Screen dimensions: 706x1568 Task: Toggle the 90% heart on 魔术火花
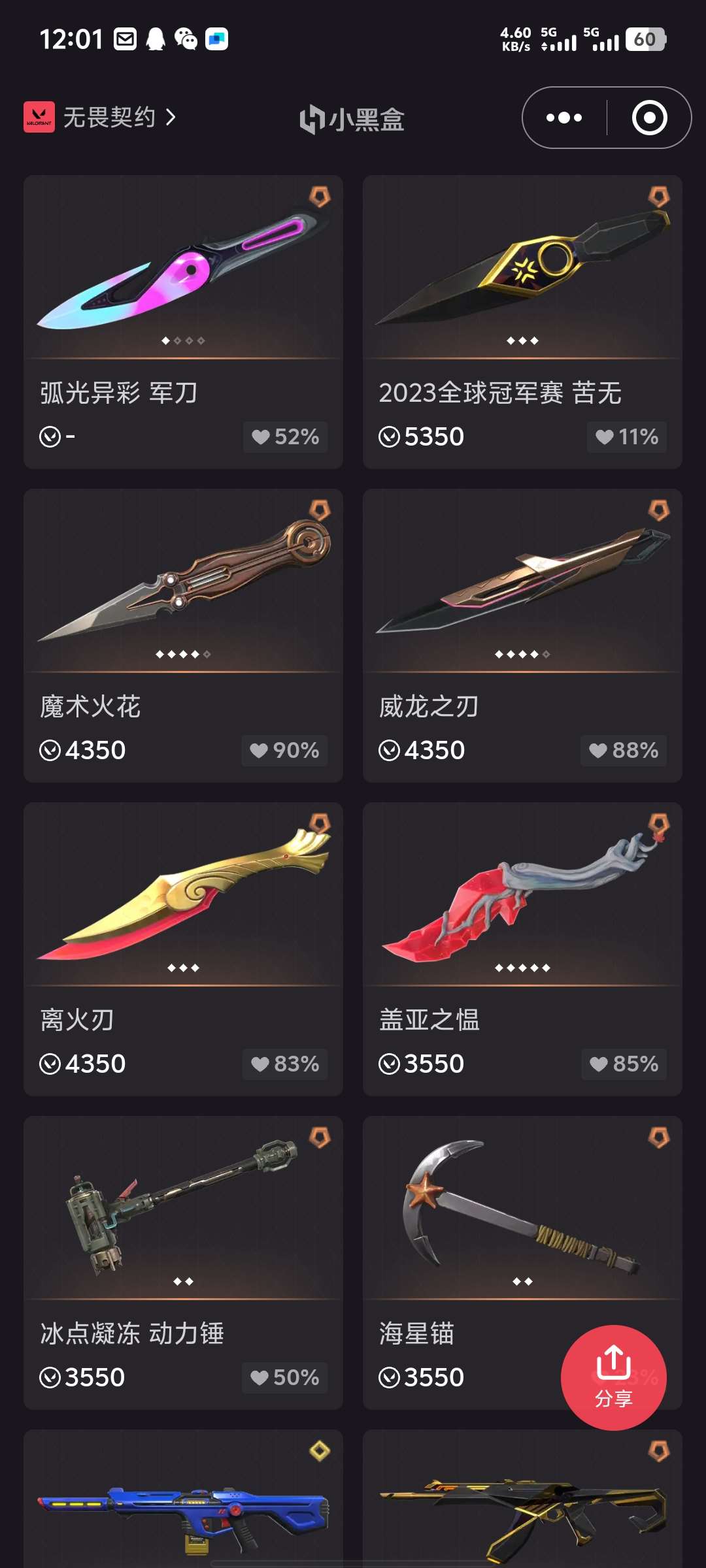[x=284, y=750]
